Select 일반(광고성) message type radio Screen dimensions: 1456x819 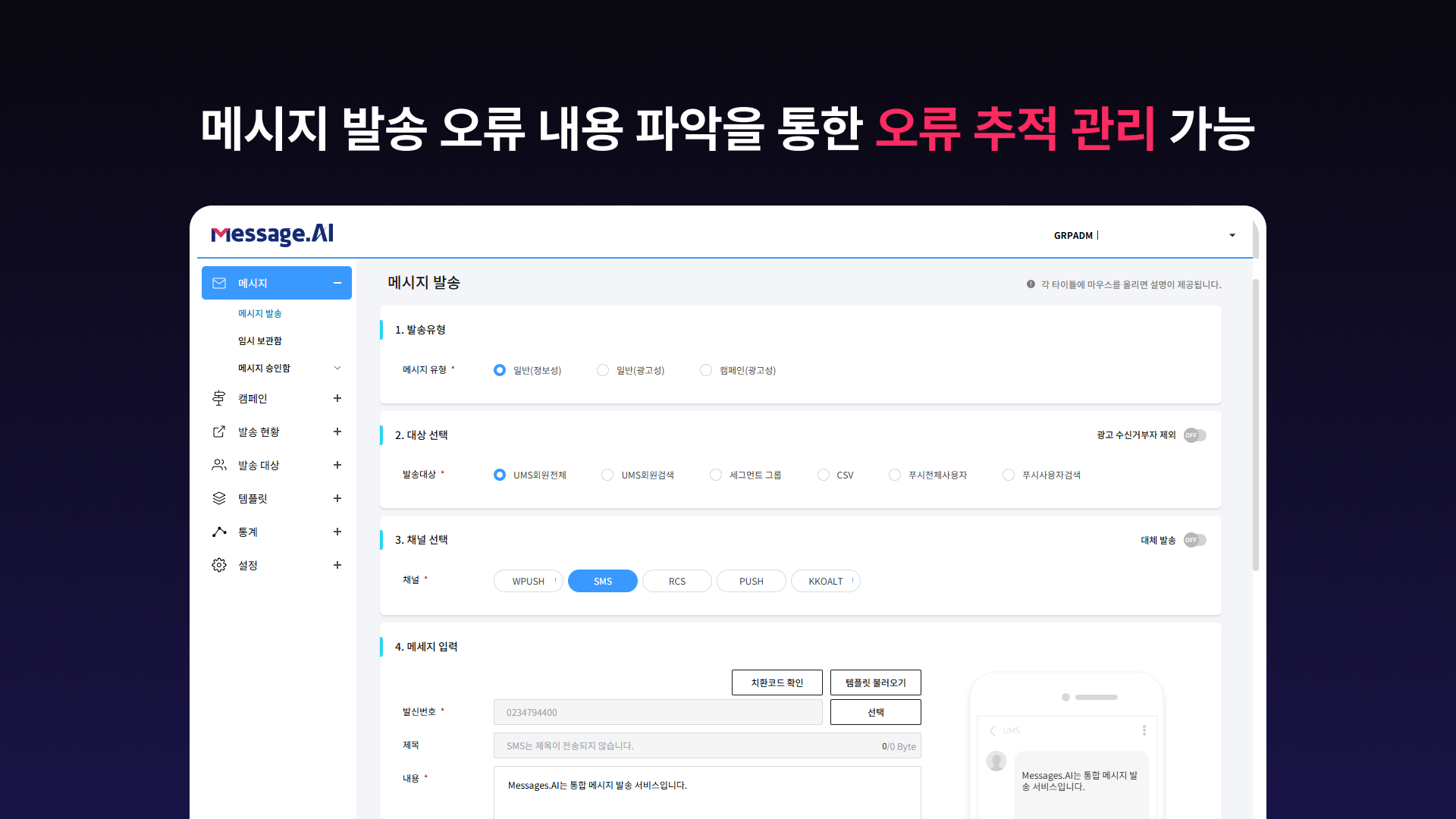coord(603,370)
